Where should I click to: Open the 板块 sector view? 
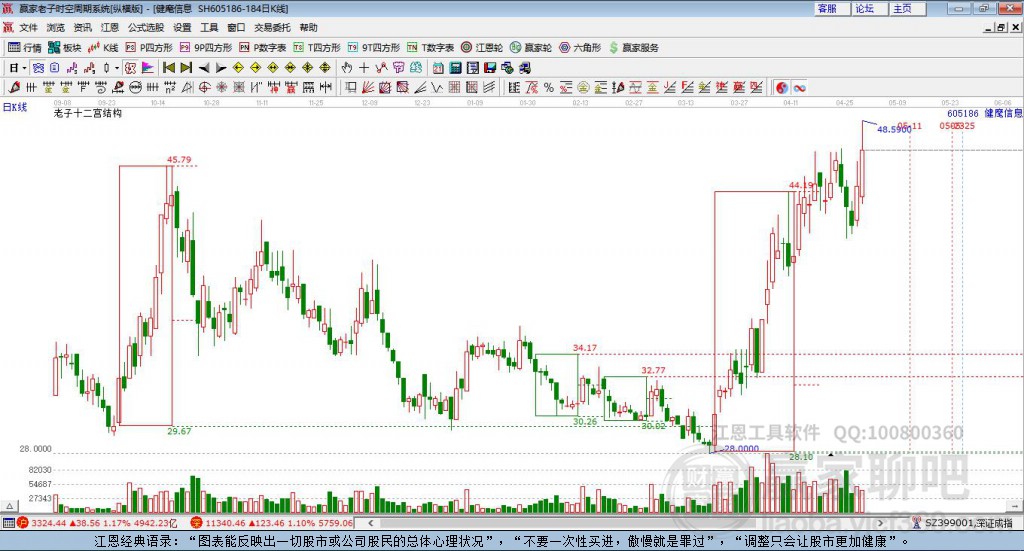click(x=64, y=48)
